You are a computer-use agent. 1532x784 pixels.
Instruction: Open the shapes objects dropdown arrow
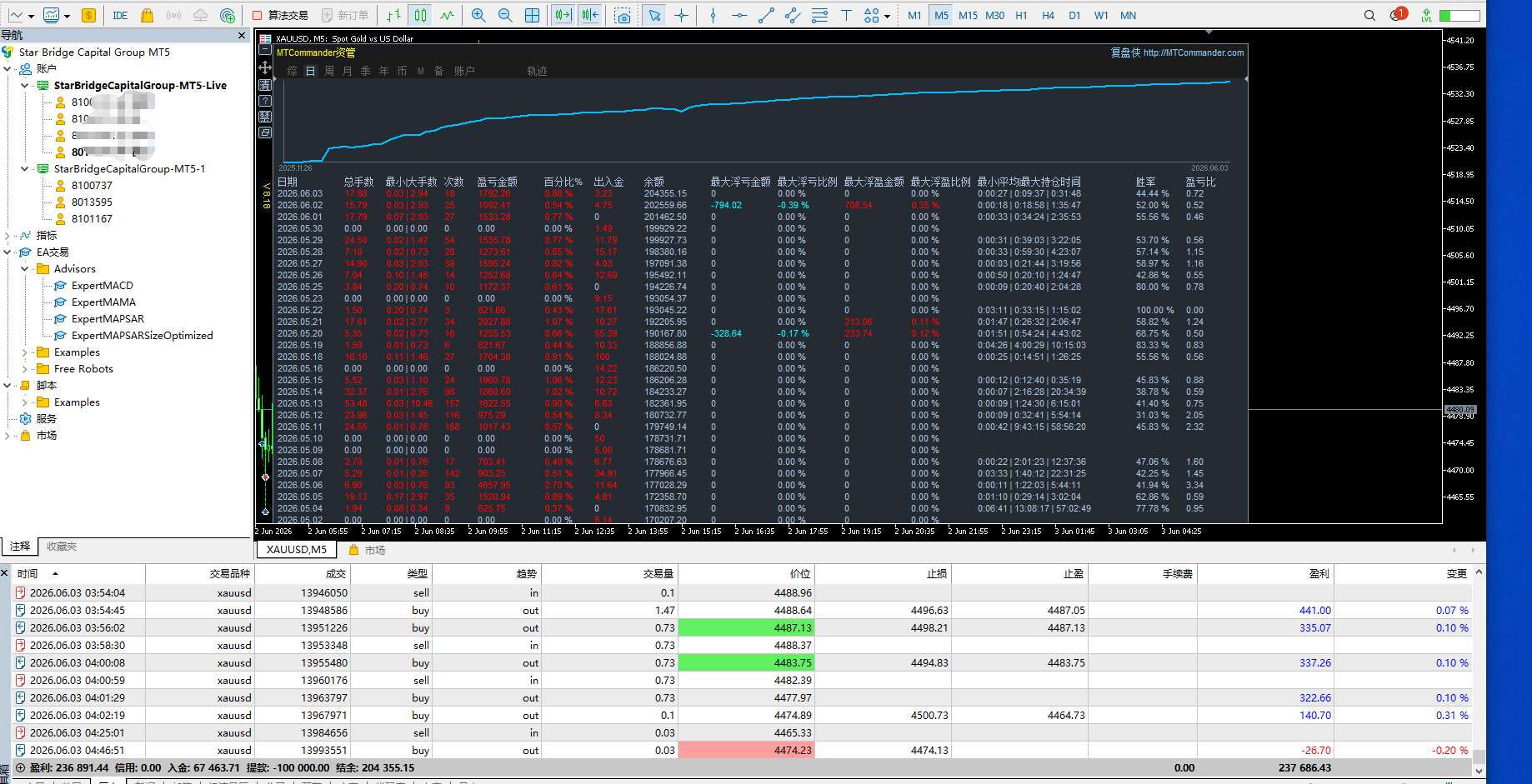tap(887, 16)
